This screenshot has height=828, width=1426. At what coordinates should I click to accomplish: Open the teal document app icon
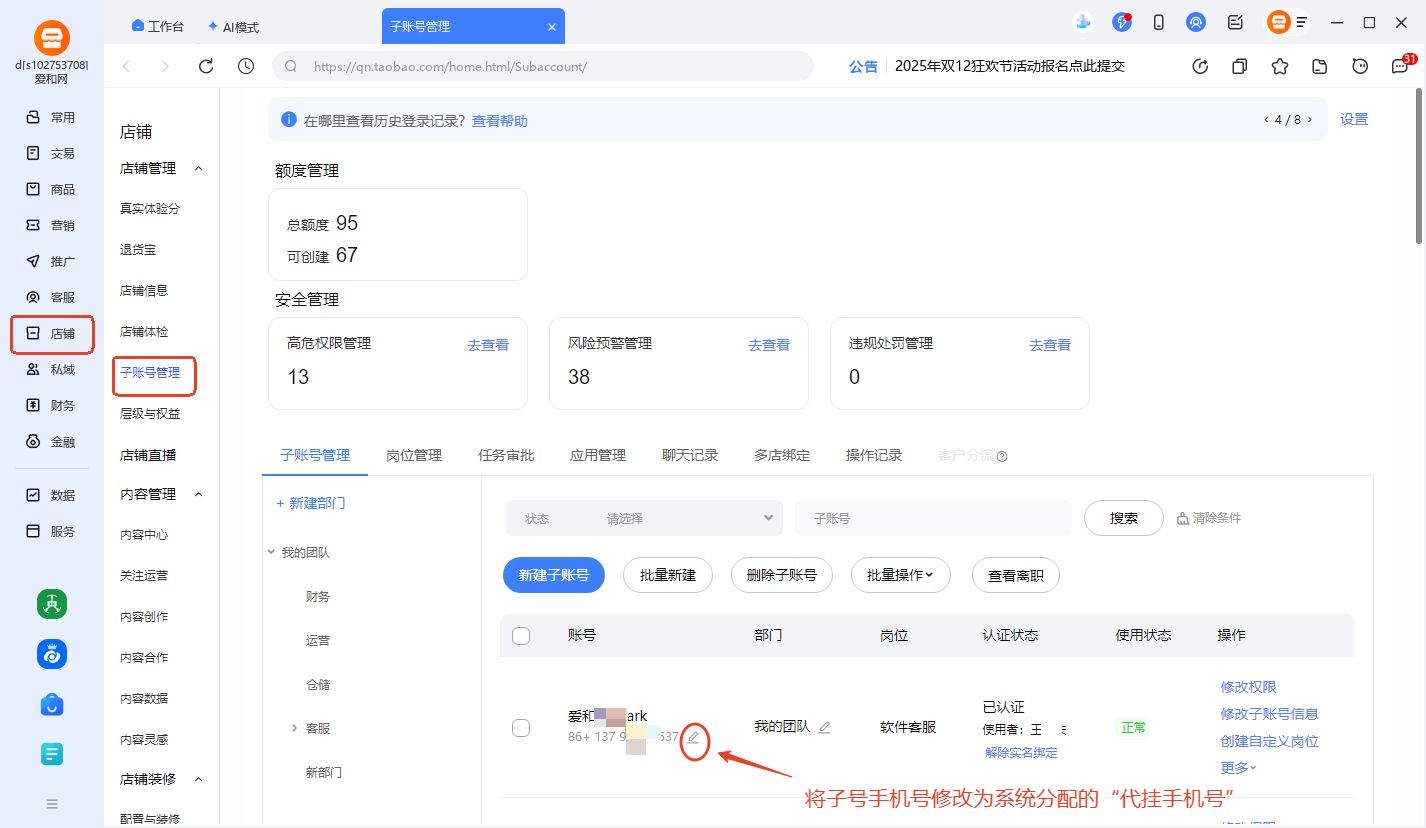click(52, 755)
